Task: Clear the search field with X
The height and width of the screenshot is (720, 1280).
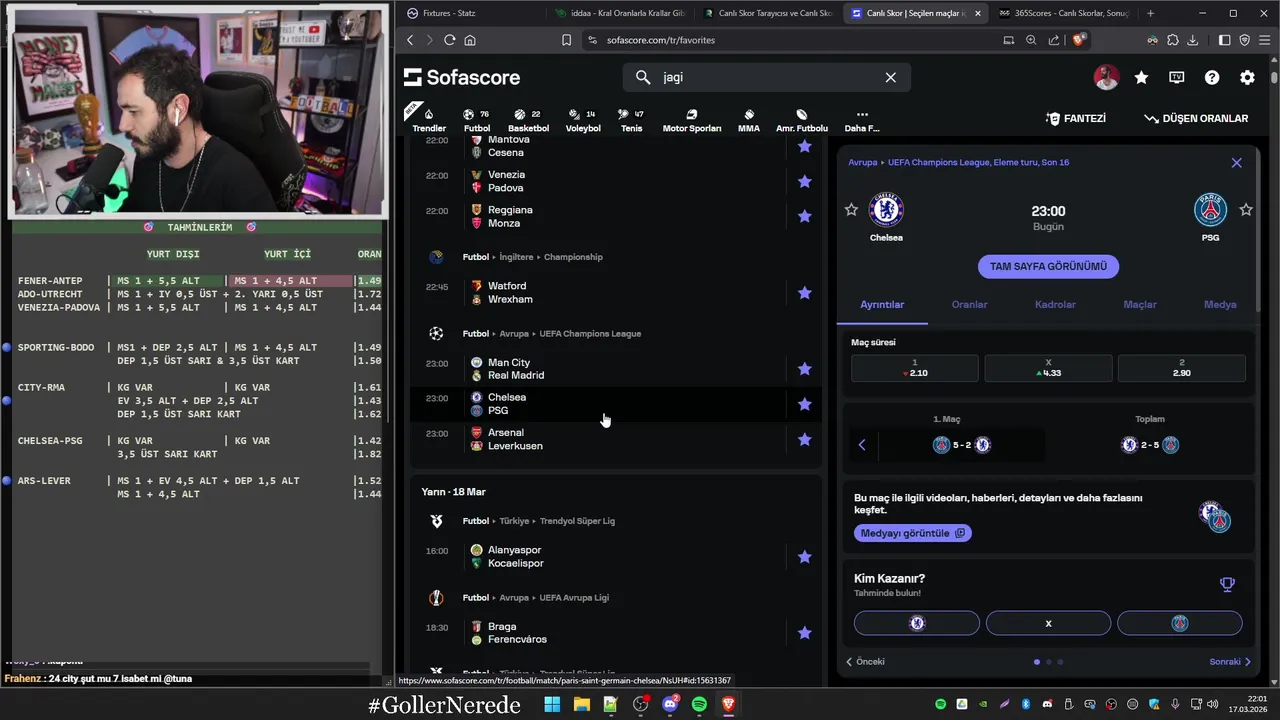Action: [x=890, y=77]
